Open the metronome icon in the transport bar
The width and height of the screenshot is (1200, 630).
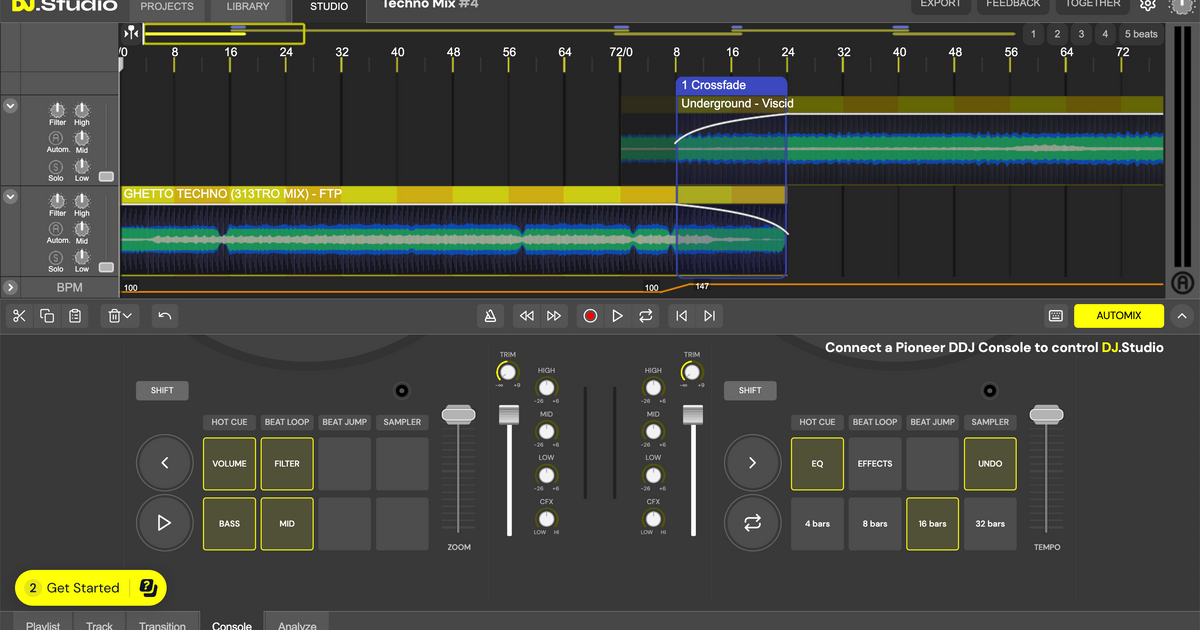(x=490, y=315)
